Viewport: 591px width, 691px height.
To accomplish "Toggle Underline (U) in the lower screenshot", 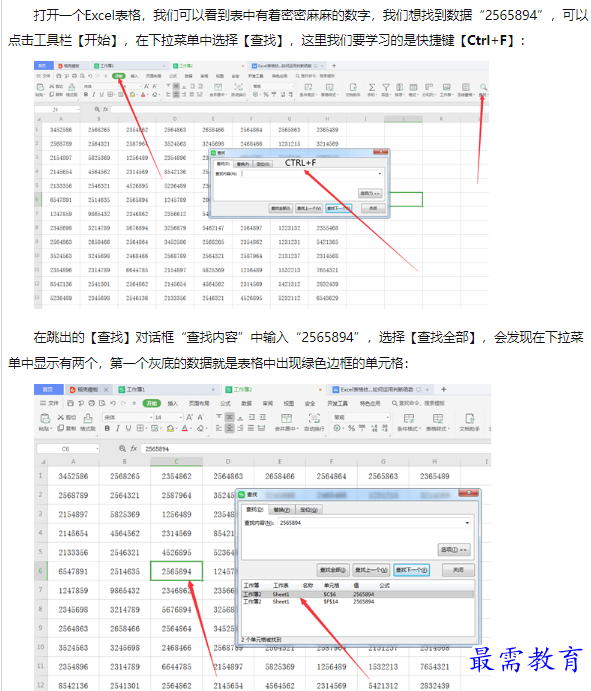I will pos(128,428).
